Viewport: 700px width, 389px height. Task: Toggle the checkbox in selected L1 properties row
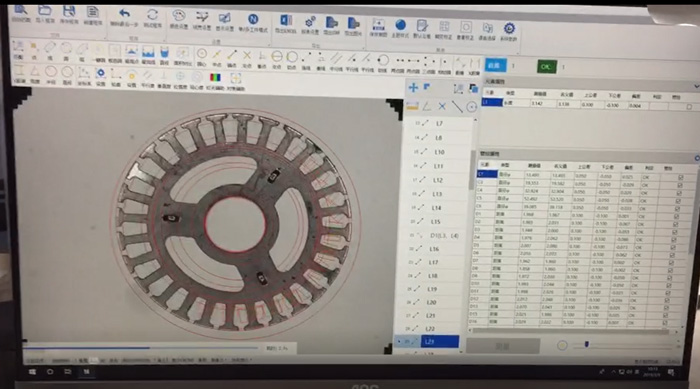[x=689, y=107]
